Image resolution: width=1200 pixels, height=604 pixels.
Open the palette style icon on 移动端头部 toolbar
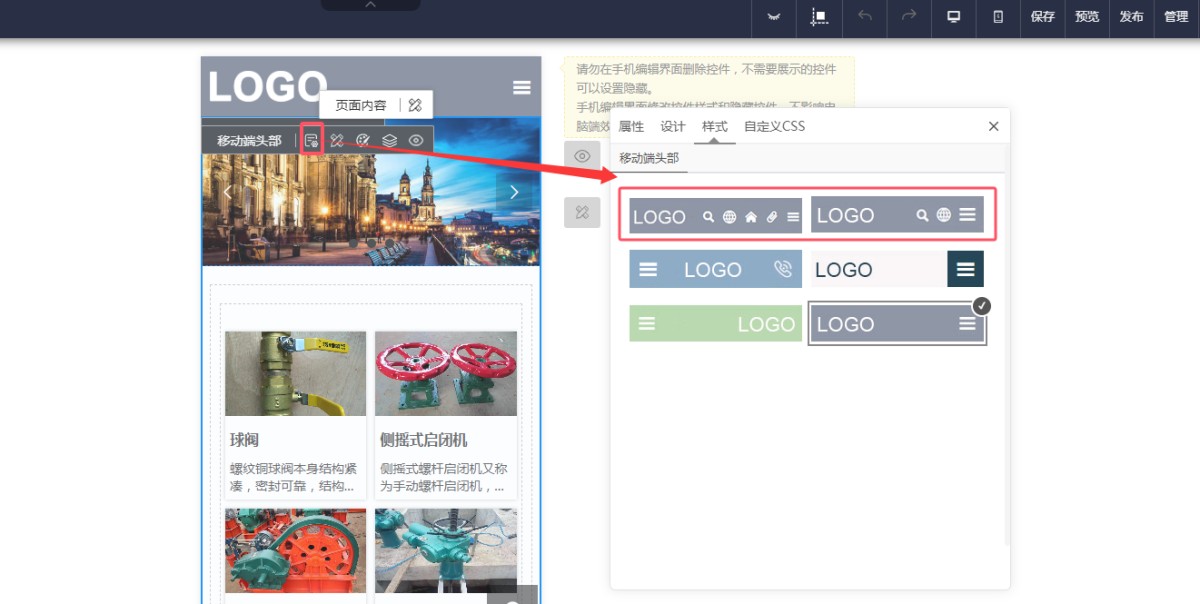tap(364, 140)
